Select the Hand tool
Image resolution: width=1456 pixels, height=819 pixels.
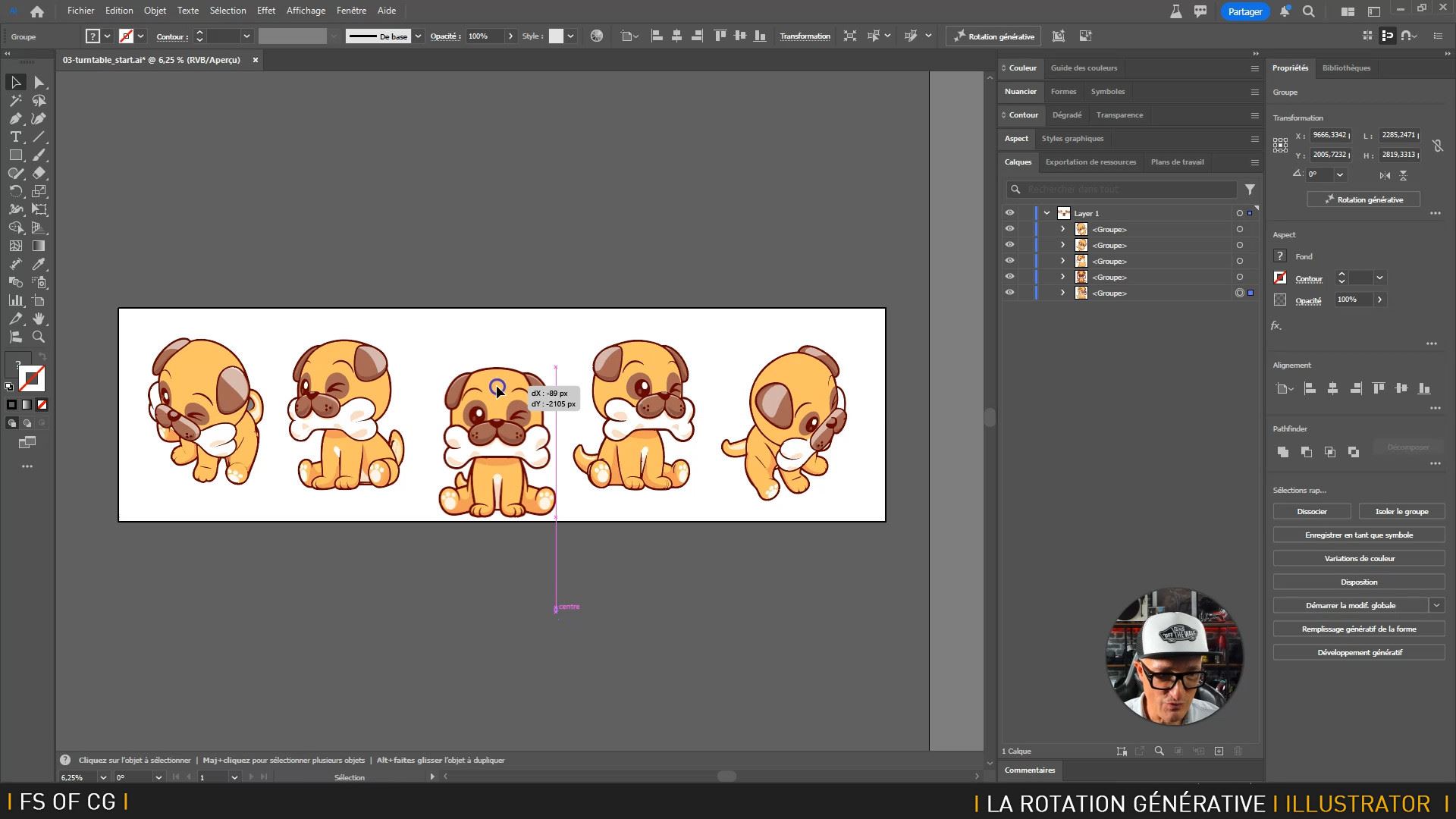pos(39,318)
